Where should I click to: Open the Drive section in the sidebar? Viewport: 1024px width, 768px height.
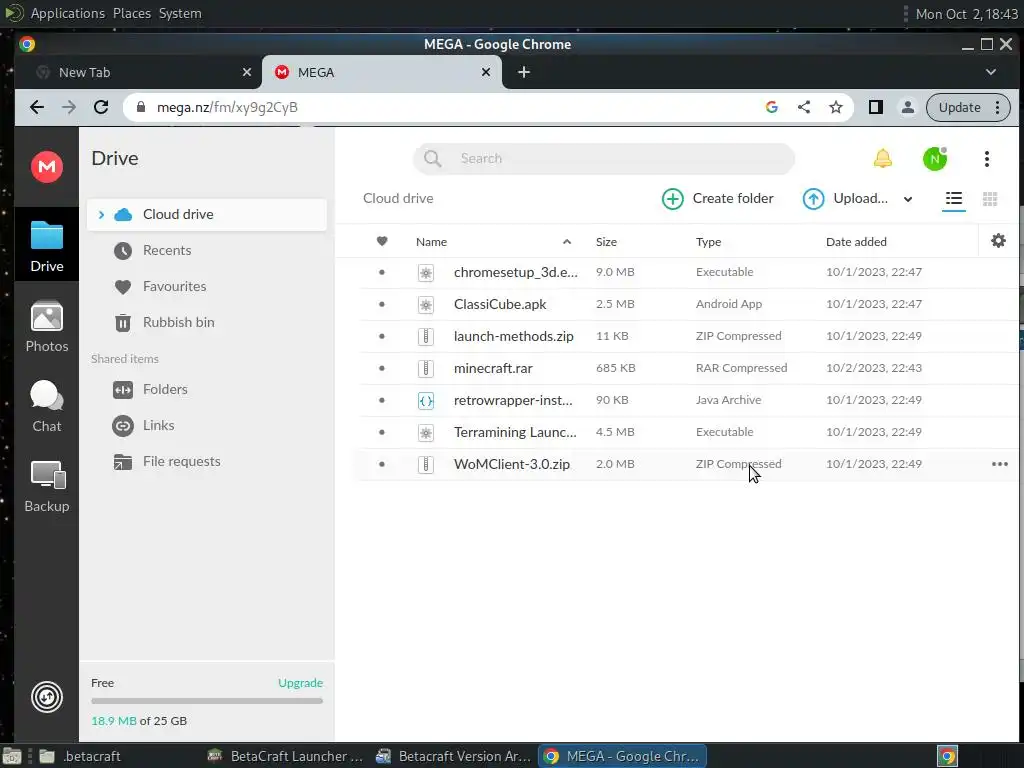(46, 246)
